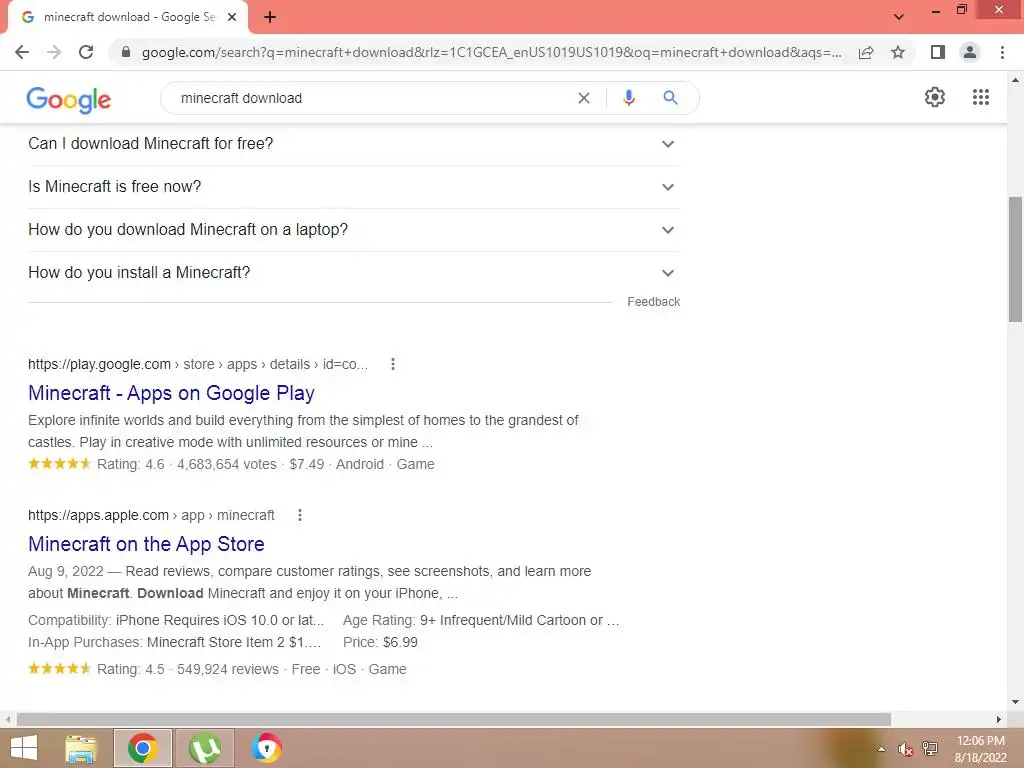Viewport: 1024px width, 768px height.
Task: Click 'Compatibility: iPhone Requires iOS 10.0' text
Action: point(176,620)
